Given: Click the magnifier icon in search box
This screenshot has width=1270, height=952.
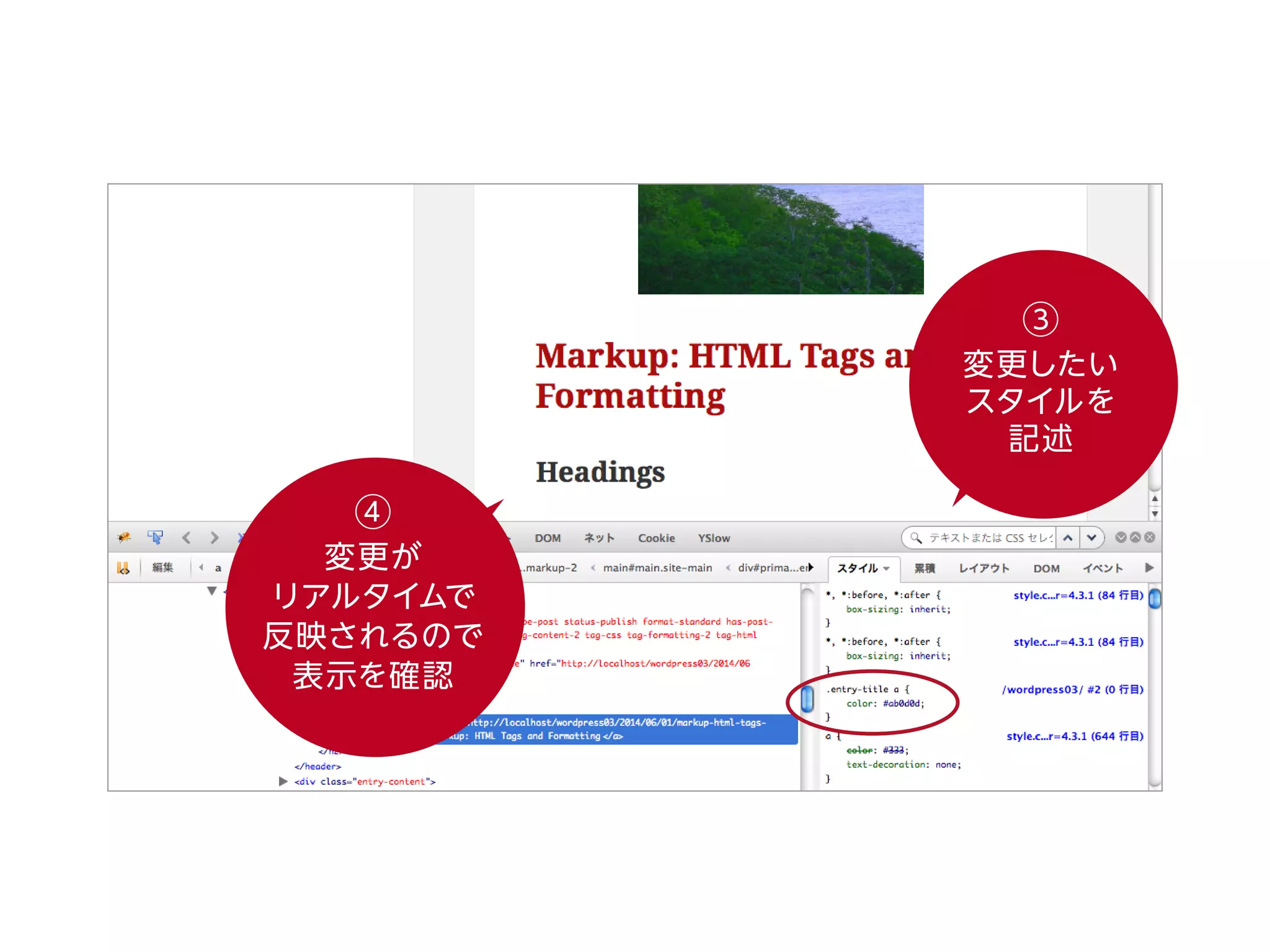Looking at the screenshot, I should pyautogui.click(x=915, y=538).
